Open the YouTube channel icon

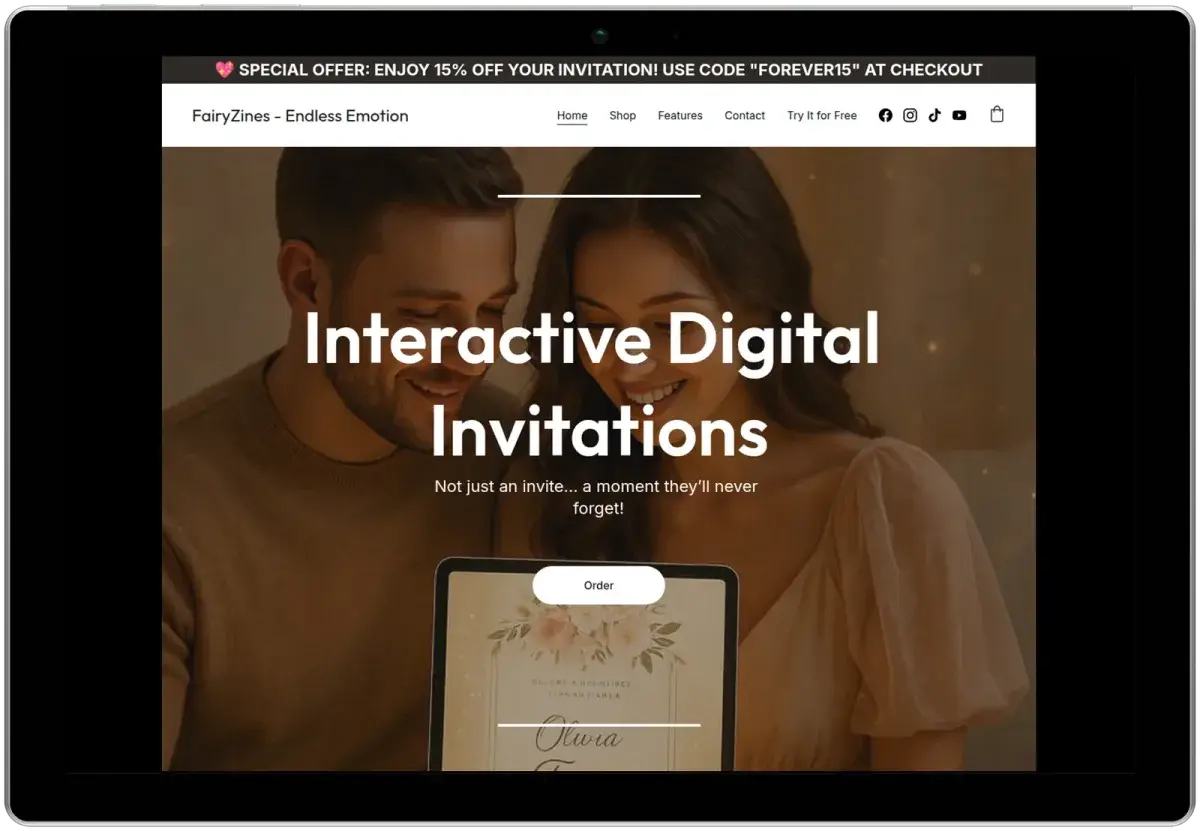(959, 115)
